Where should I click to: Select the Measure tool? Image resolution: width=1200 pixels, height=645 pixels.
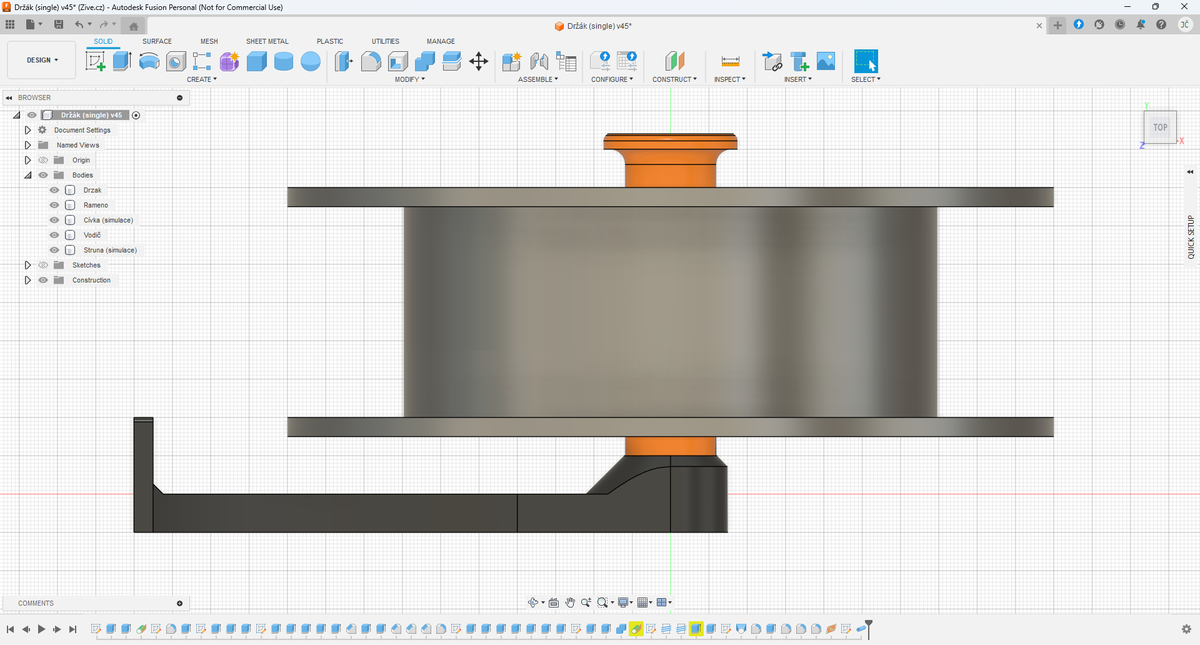[729, 61]
